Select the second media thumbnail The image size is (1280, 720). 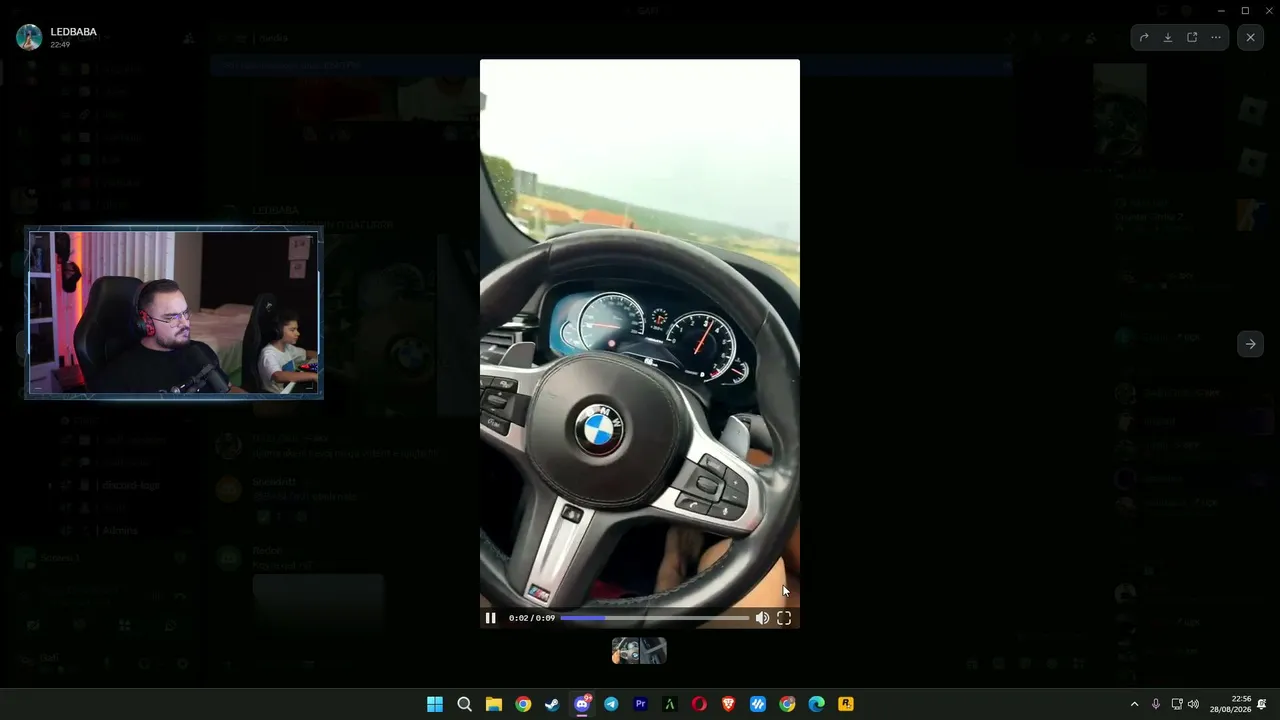click(653, 651)
